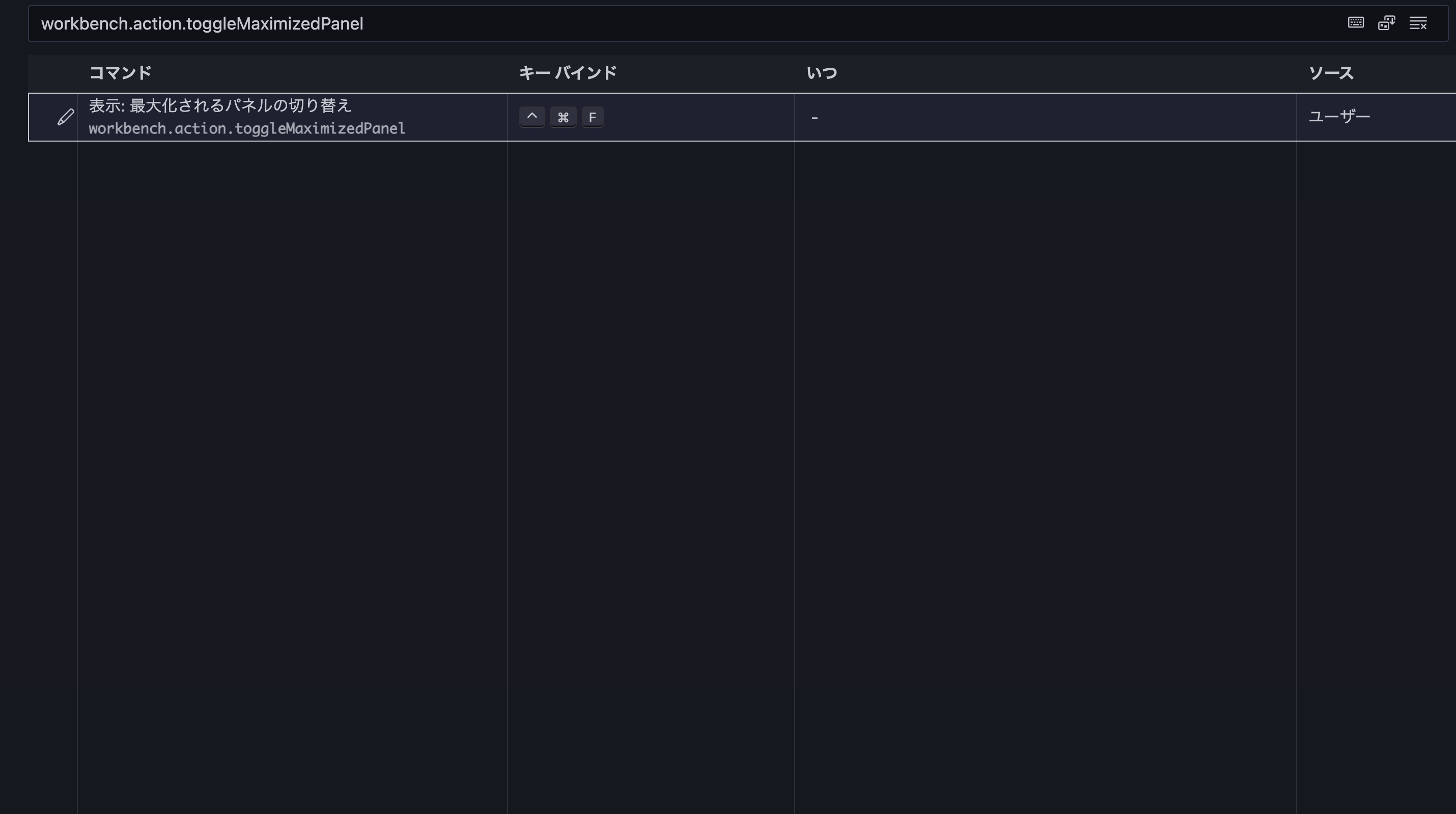The width and height of the screenshot is (1456, 814).
Task: Select the ソース column header
Action: [x=1331, y=73]
